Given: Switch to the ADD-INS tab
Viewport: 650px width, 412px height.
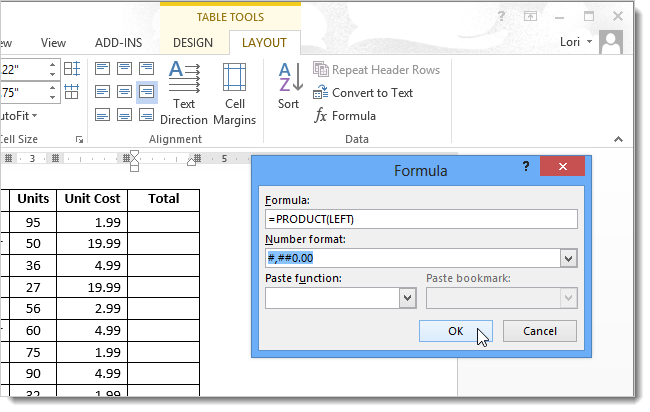Looking at the screenshot, I should (119, 43).
